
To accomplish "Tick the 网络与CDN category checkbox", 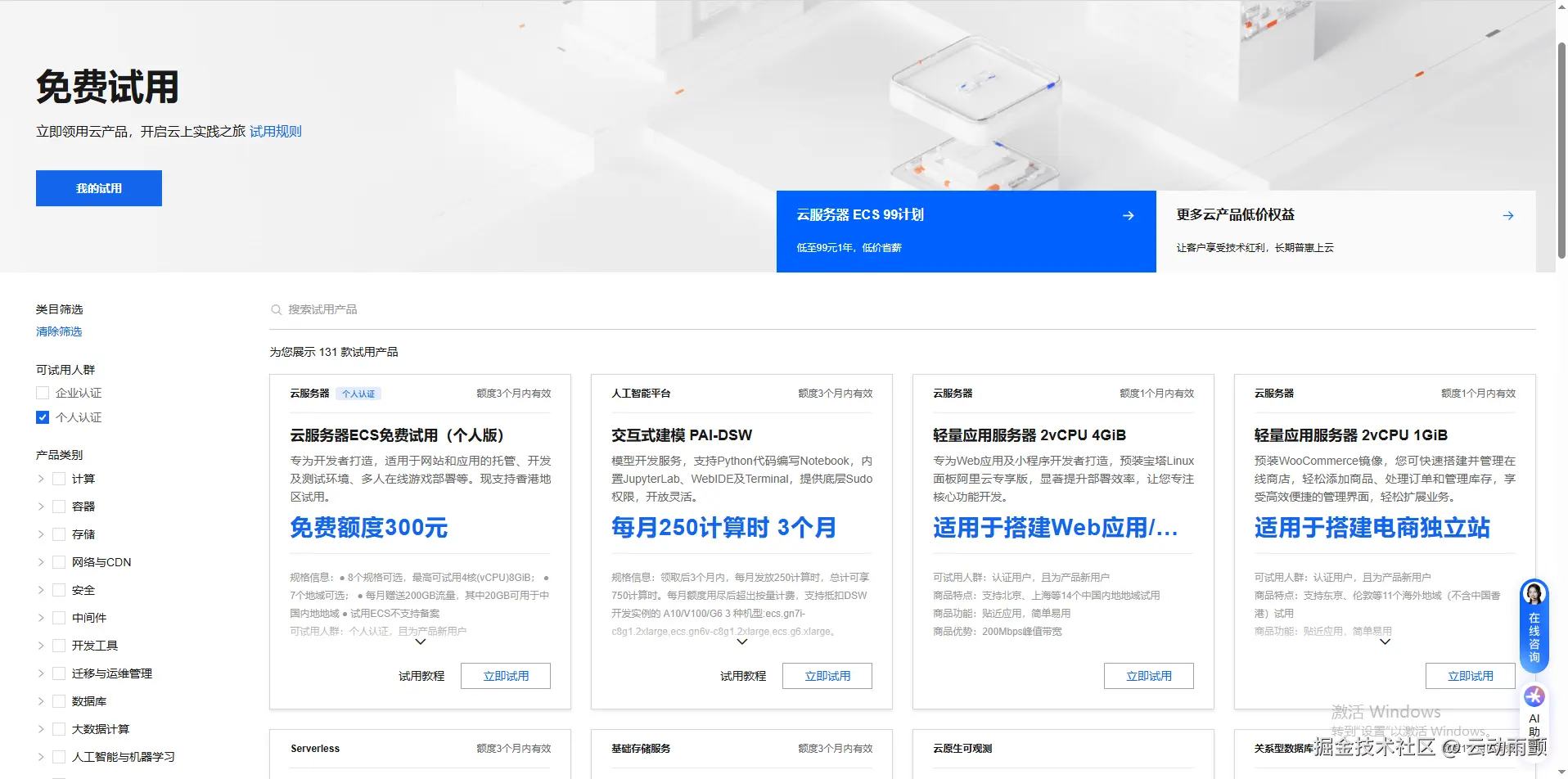I will (x=59, y=562).
